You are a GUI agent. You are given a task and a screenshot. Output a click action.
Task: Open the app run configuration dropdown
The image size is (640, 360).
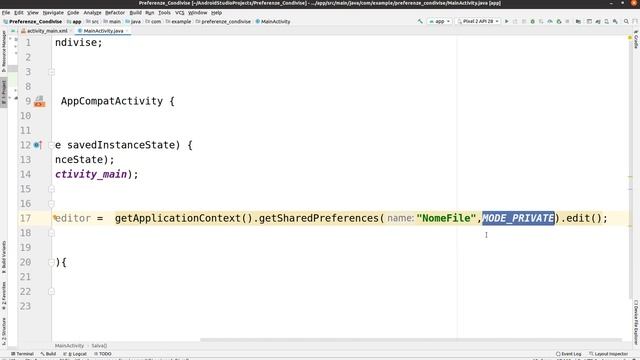pos(440,21)
